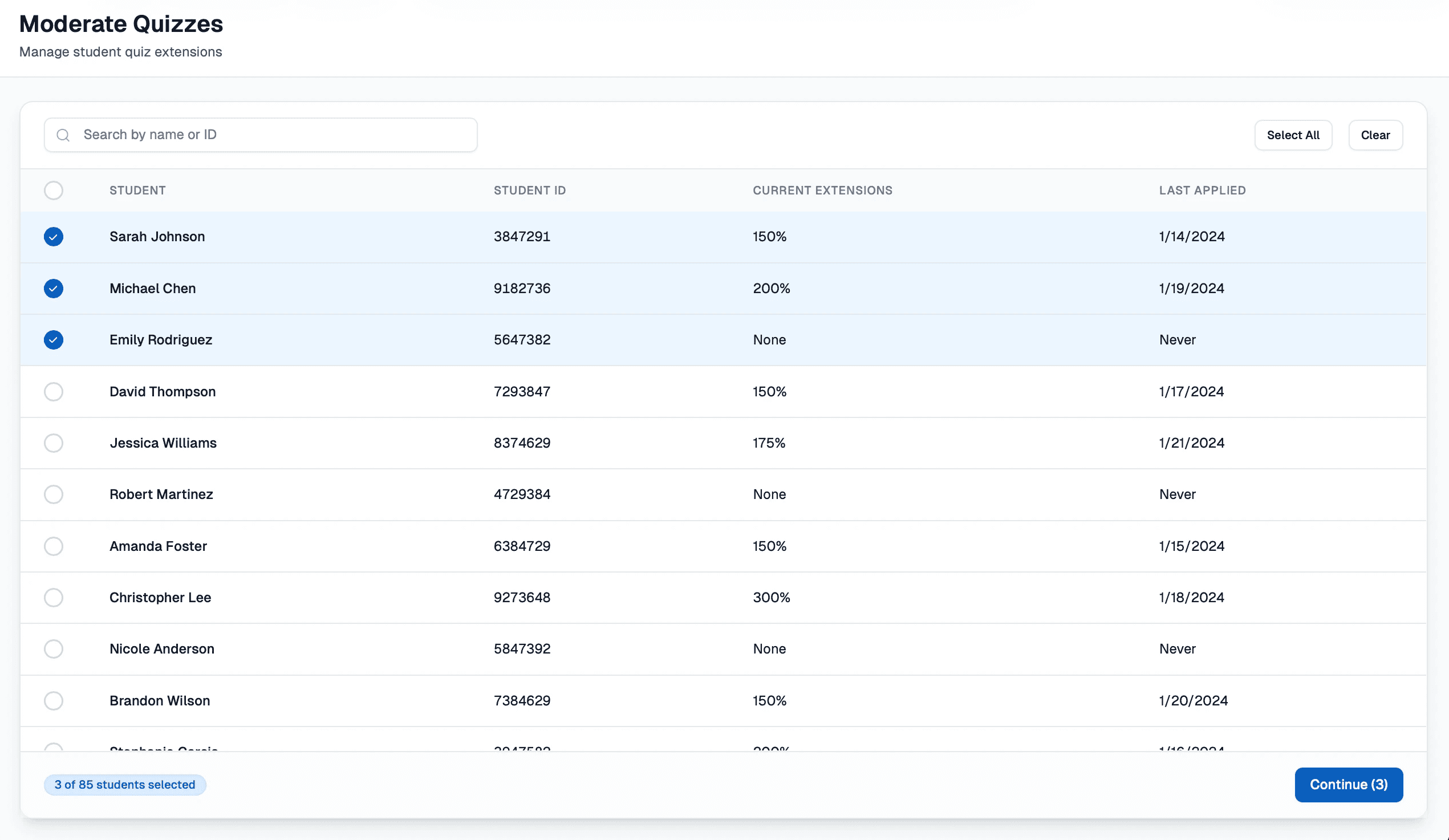Uncheck Emily Rodriguez's checkbox
The height and width of the screenshot is (840, 1449).
tap(54, 340)
